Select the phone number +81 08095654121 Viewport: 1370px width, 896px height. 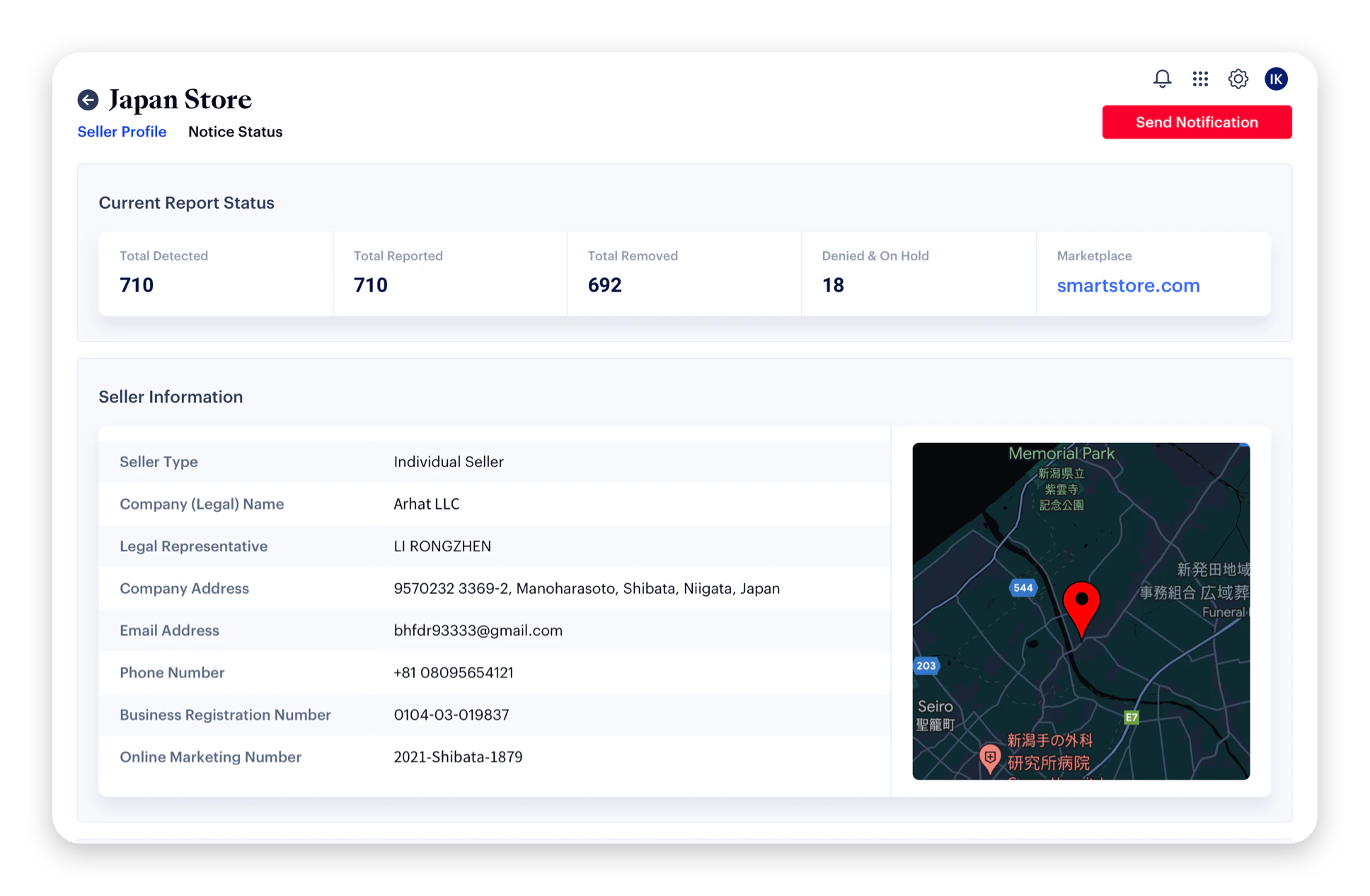(x=454, y=672)
